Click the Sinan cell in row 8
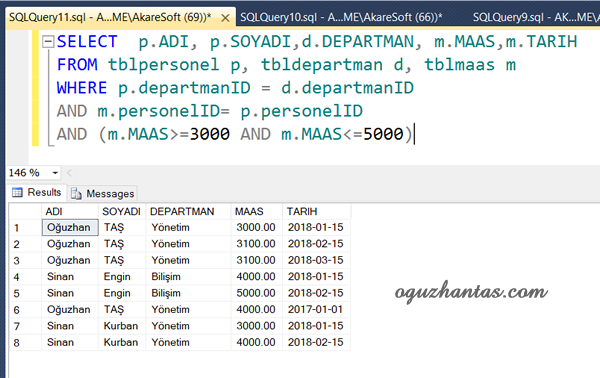This screenshot has height=378, width=600. 70,342
